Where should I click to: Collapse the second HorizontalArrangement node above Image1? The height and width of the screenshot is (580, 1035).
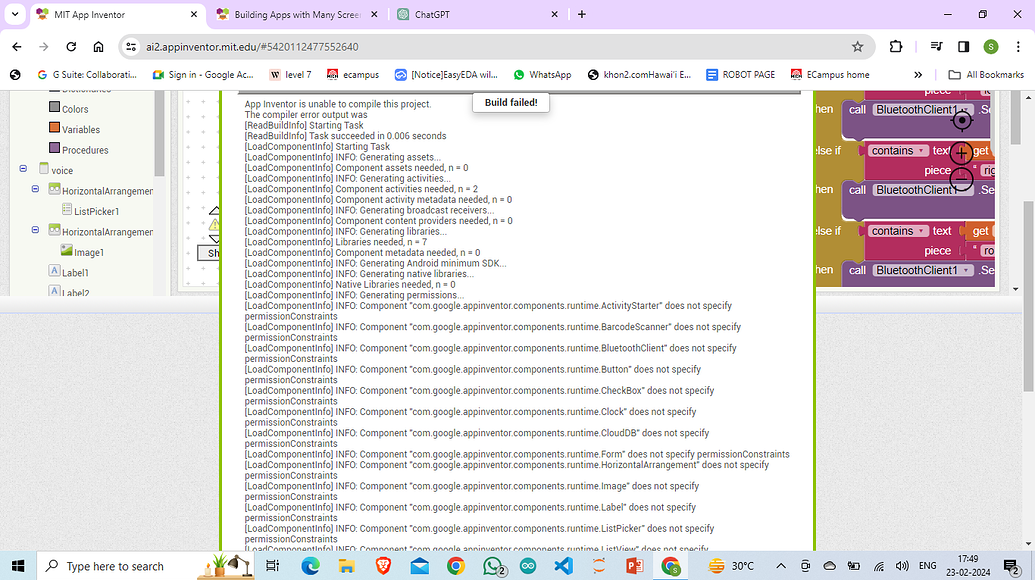click(36, 230)
